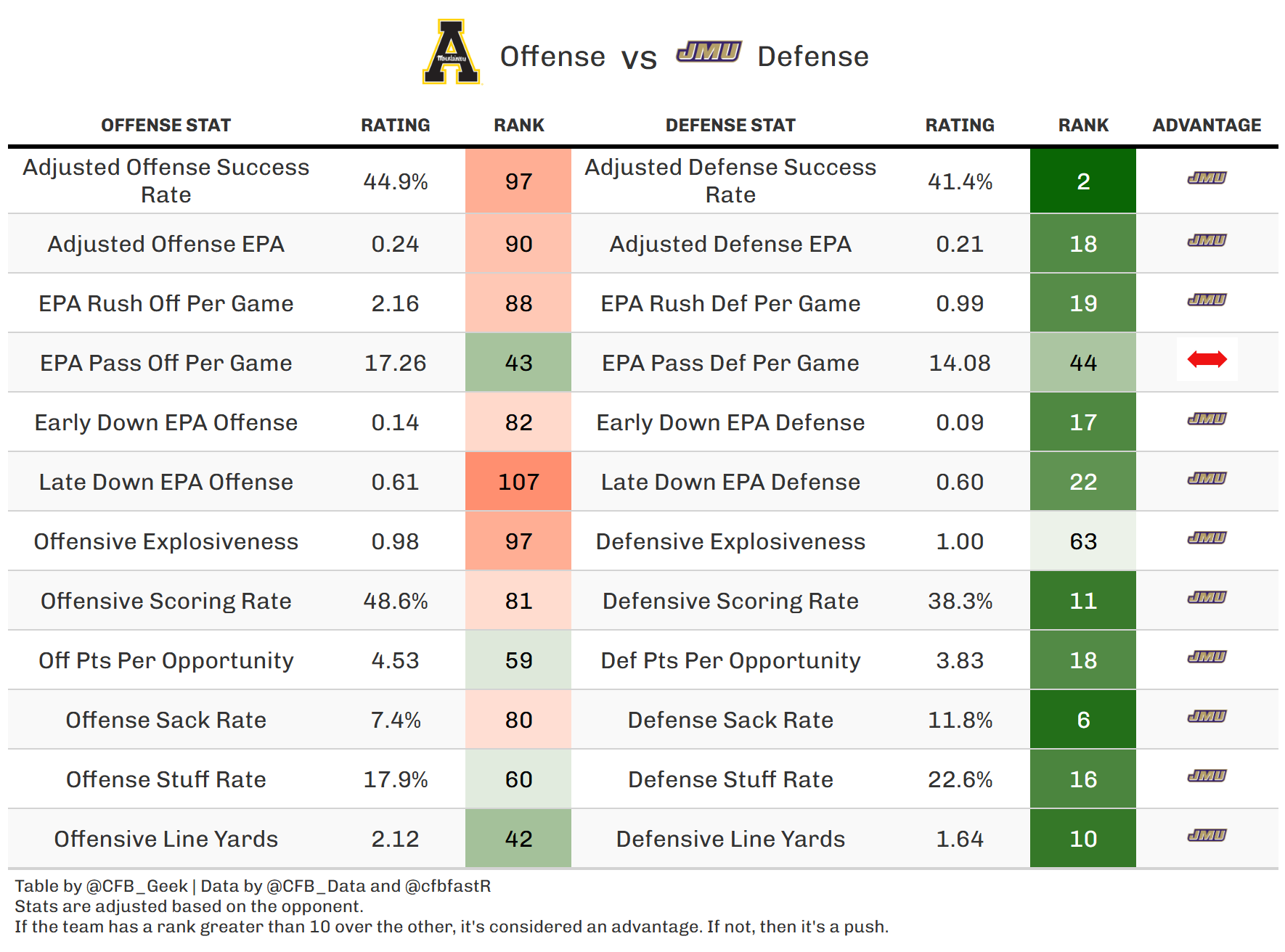
Task: Click the red double-arrow push icon
Action: [x=1207, y=359]
